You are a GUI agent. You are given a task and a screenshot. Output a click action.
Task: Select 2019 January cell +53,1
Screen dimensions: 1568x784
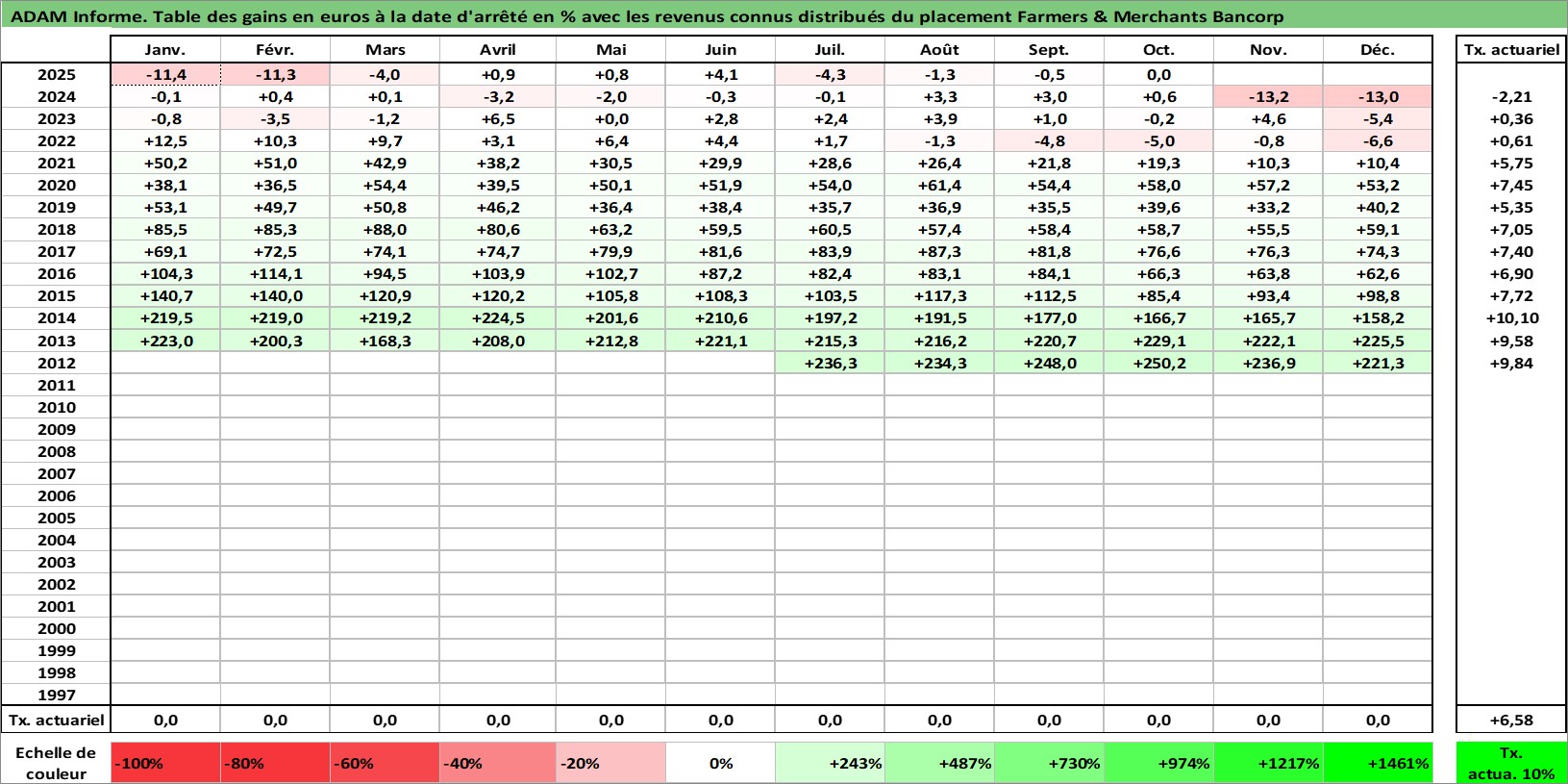(x=165, y=207)
